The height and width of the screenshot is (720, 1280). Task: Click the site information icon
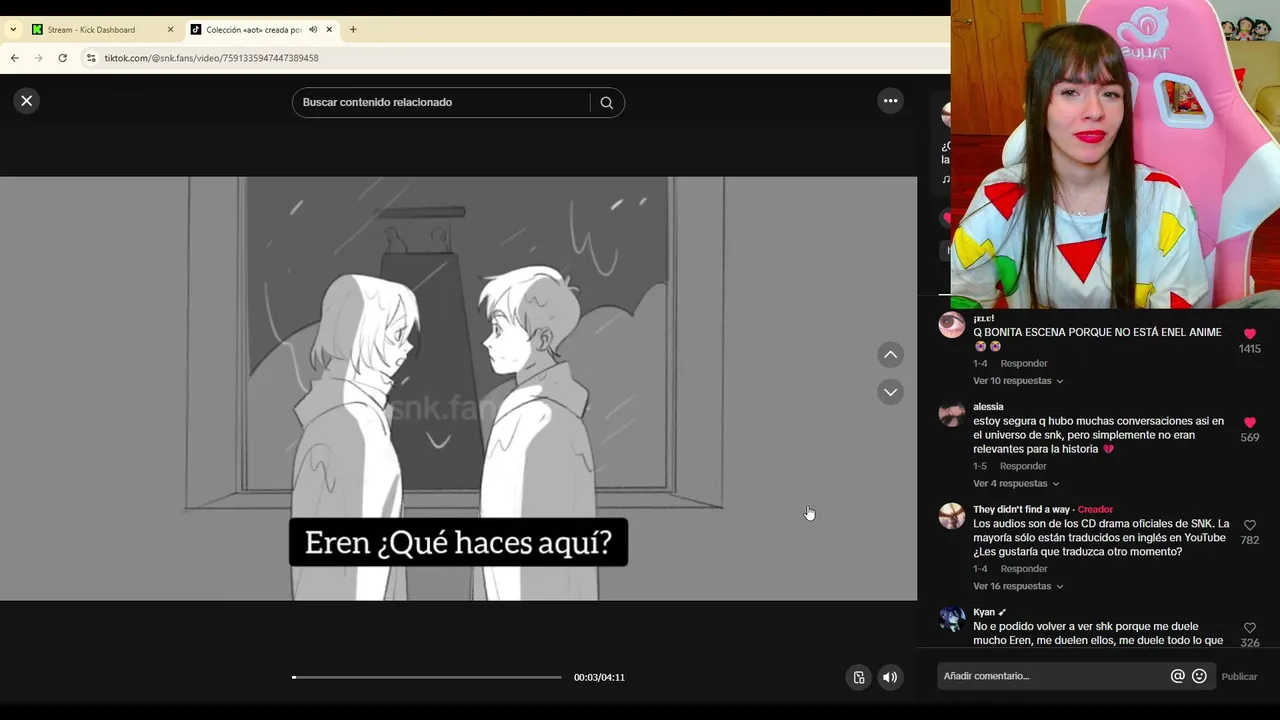(91, 58)
